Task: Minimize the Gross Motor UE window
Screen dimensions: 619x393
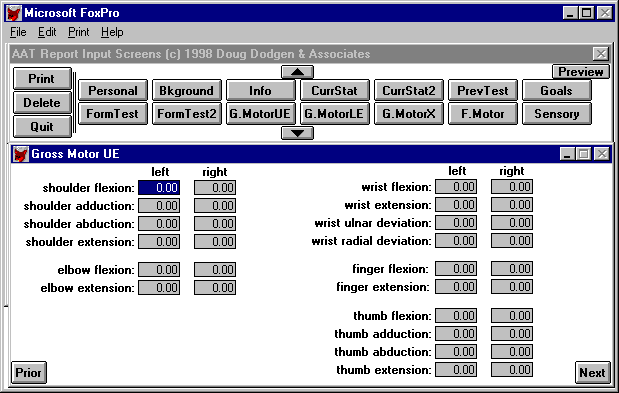Action: (x=567, y=154)
